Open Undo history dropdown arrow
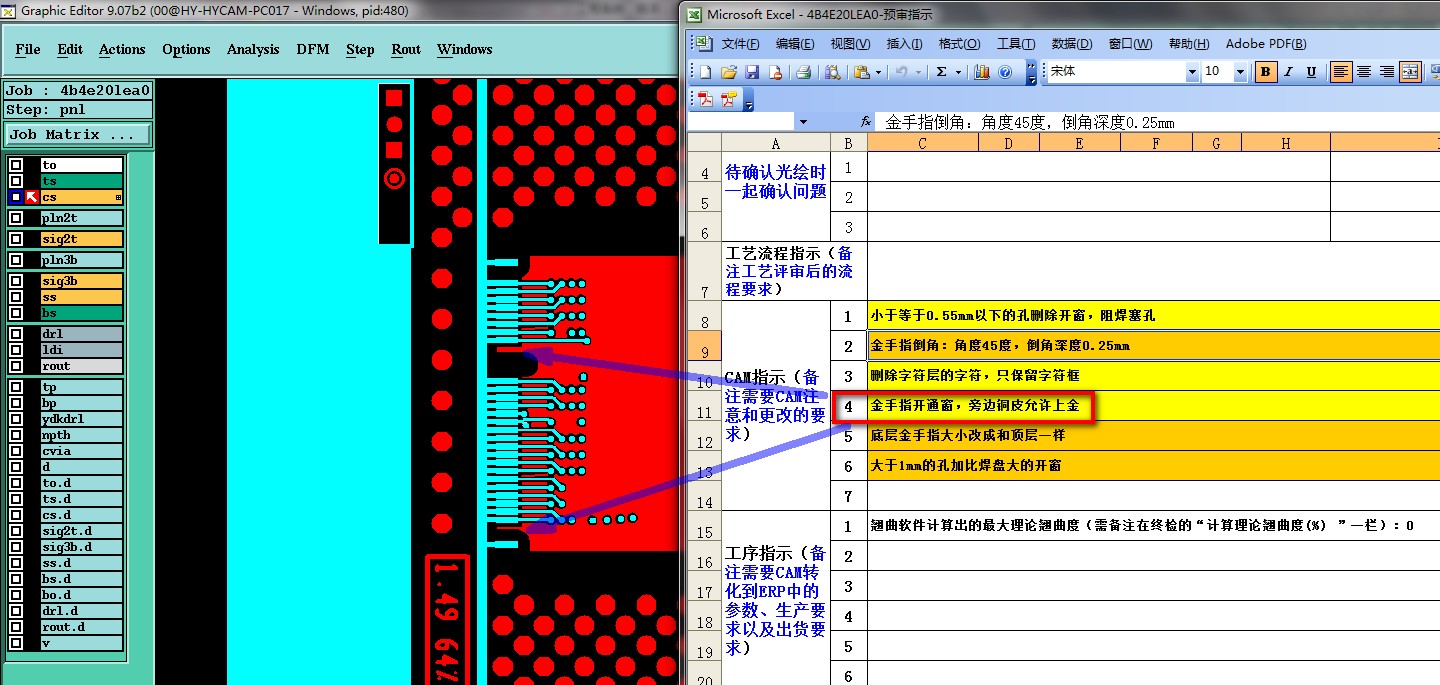The height and width of the screenshot is (685, 1440). 919,72
